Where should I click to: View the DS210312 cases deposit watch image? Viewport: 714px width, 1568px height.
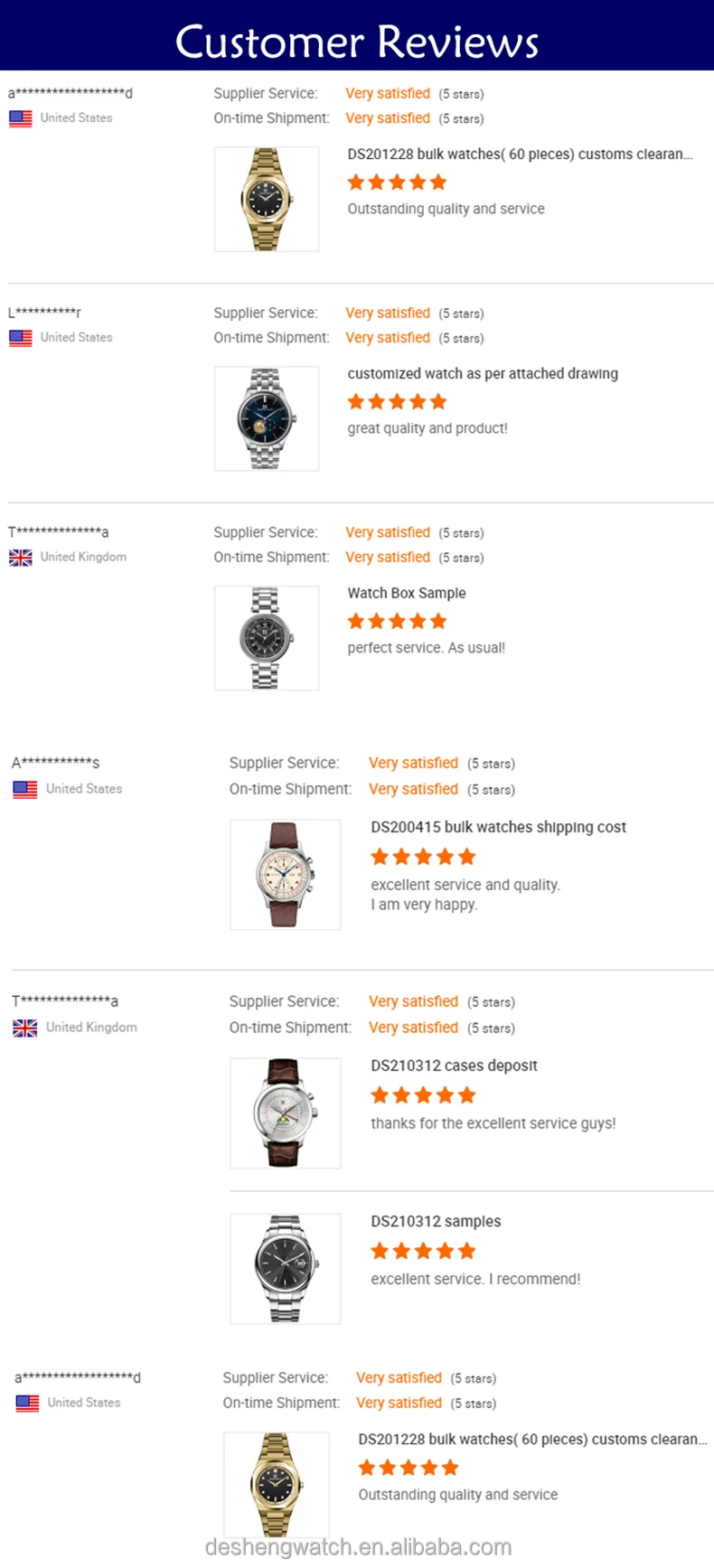286,1113
